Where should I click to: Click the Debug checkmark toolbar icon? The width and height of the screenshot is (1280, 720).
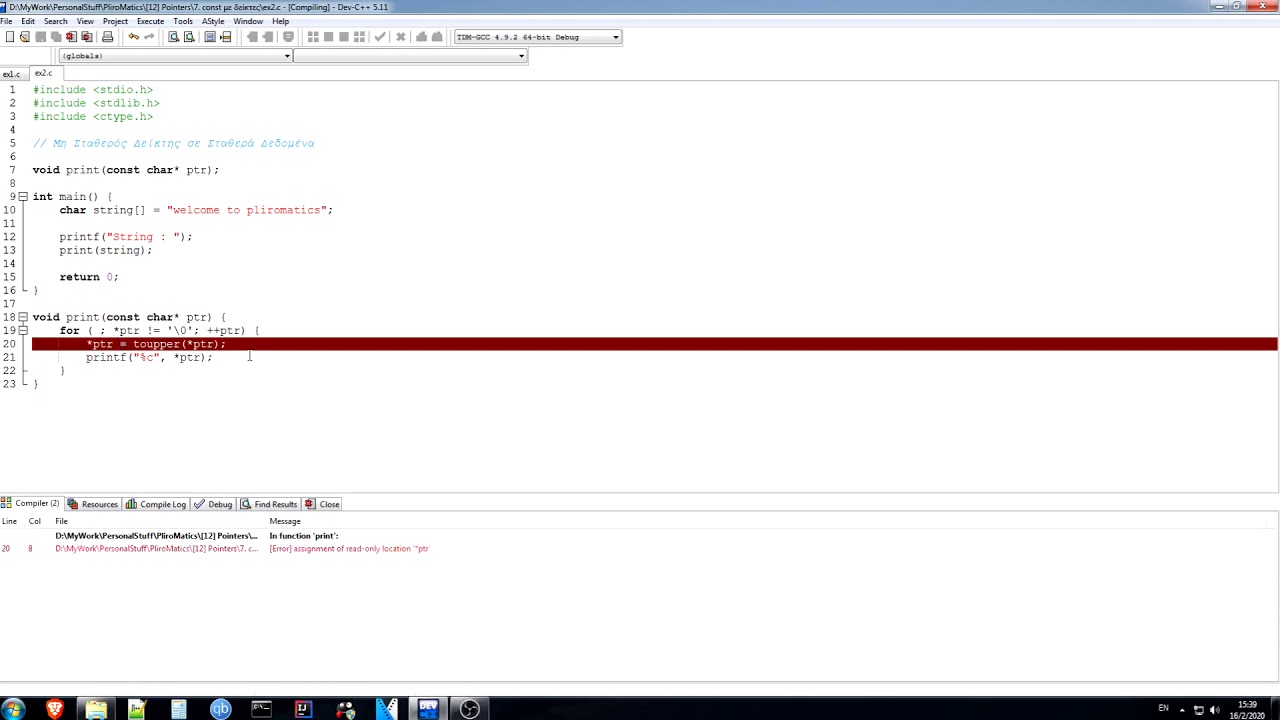pos(380,37)
